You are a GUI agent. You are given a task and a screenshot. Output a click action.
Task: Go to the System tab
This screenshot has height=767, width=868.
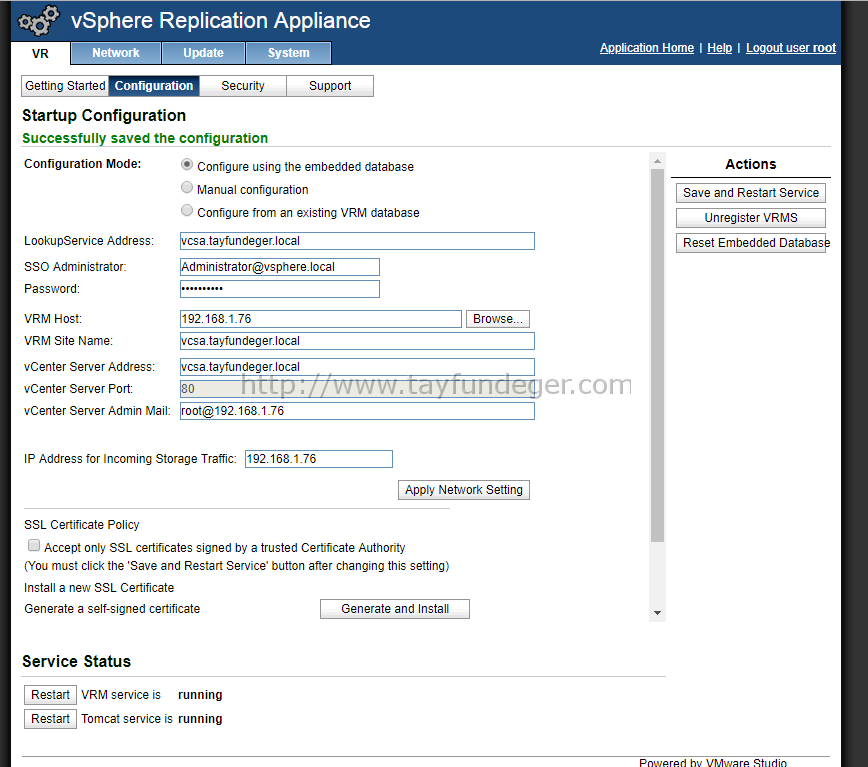[288, 53]
